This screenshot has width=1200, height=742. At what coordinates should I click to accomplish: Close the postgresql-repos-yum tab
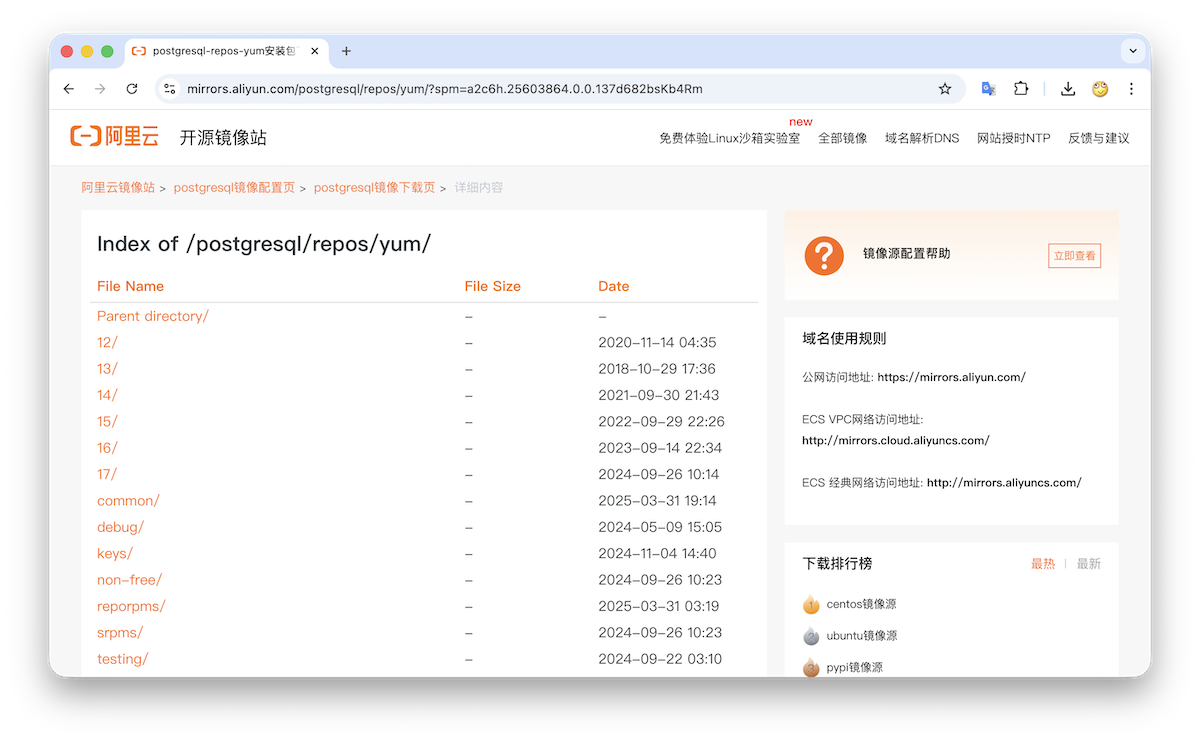[x=314, y=51]
